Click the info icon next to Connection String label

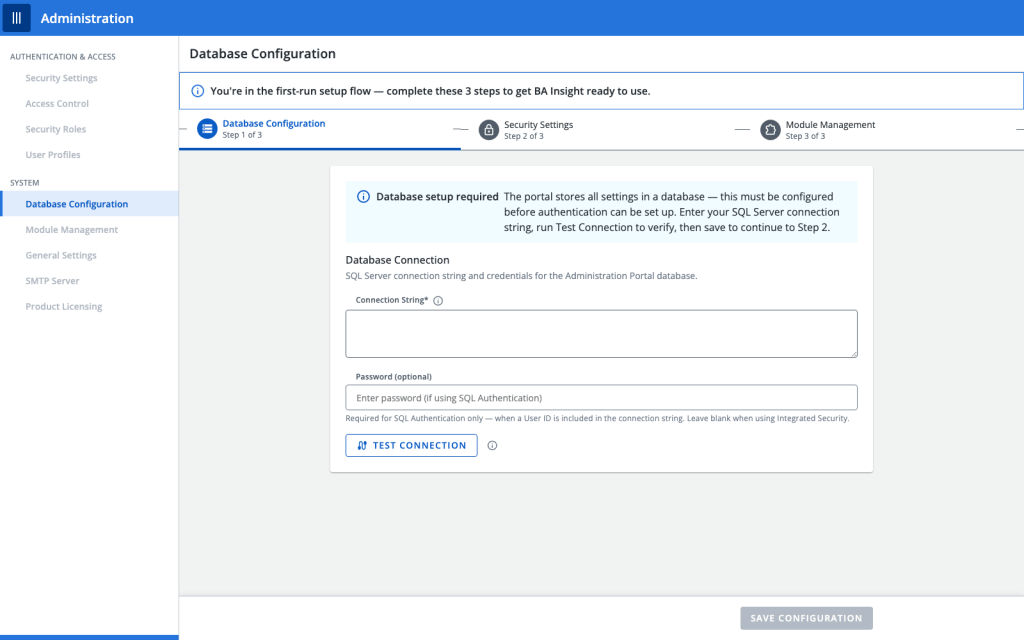438,301
